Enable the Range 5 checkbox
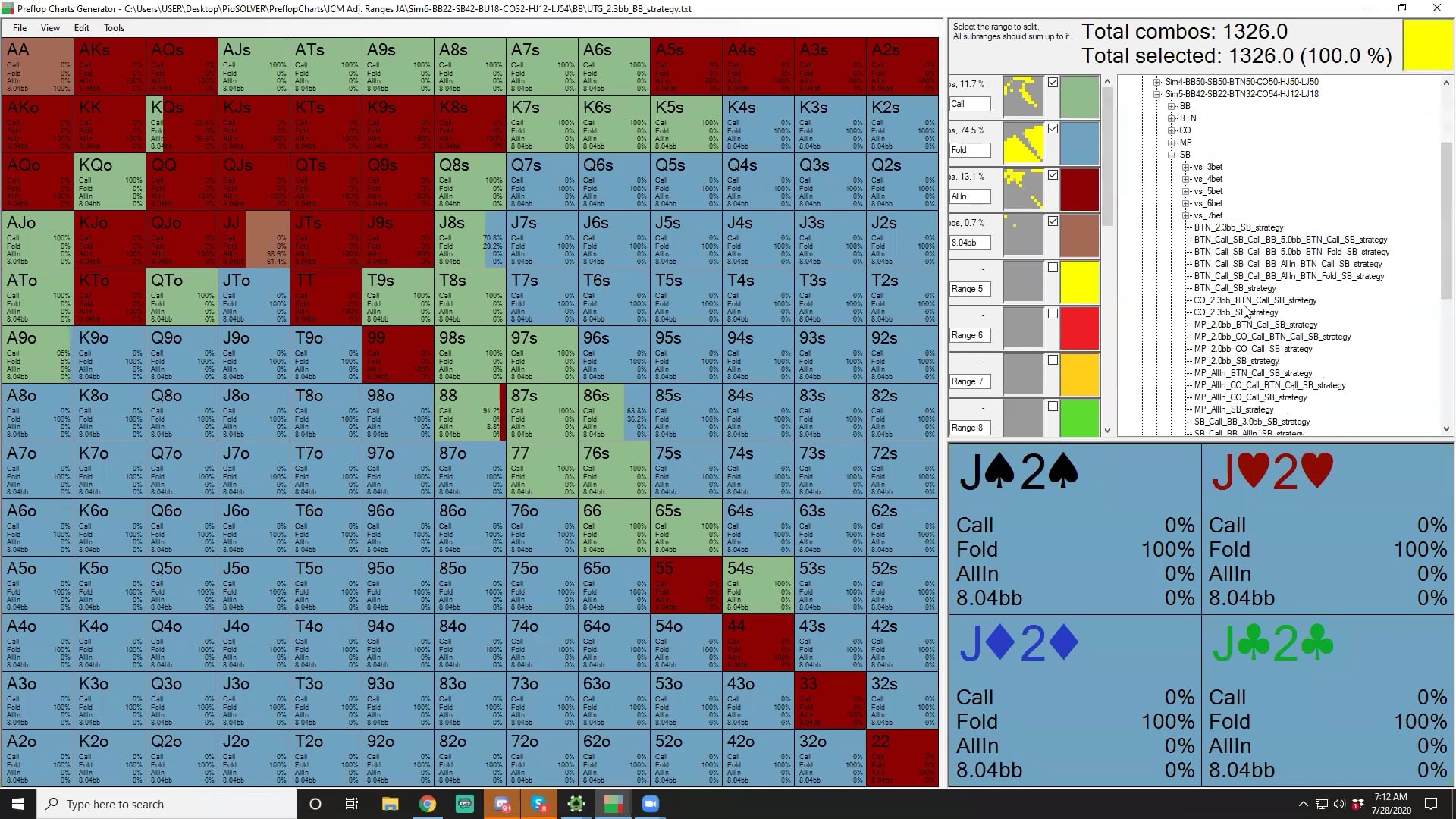This screenshot has width=1456, height=819. coord(1053,268)
